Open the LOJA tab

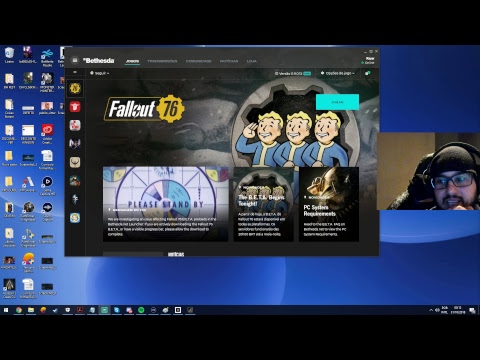tap(252, 61)
